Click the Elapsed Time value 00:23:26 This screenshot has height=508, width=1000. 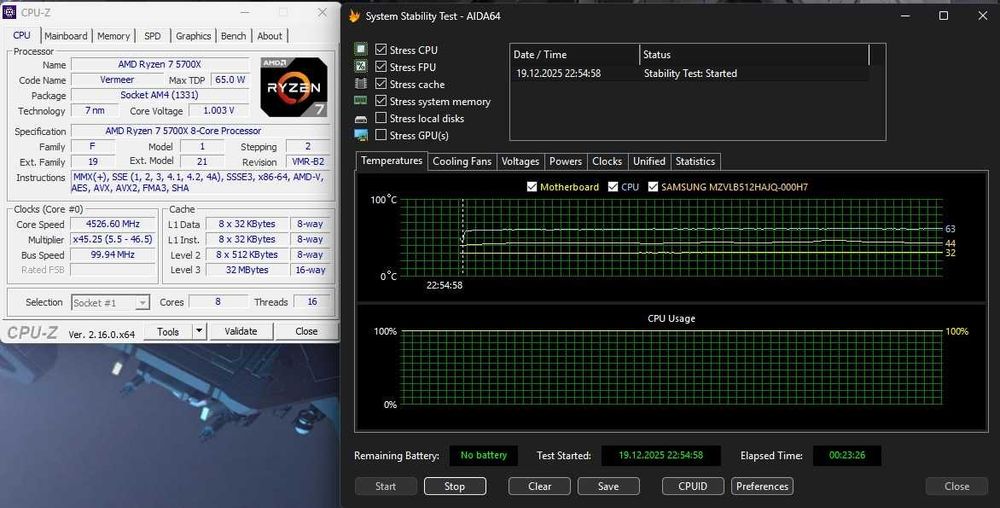[847, 455]
